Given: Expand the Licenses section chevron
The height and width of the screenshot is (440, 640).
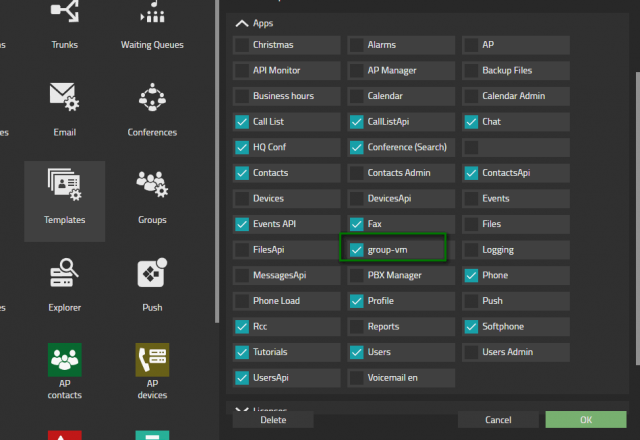Looking at the screenshot, I should coord(242,409).
